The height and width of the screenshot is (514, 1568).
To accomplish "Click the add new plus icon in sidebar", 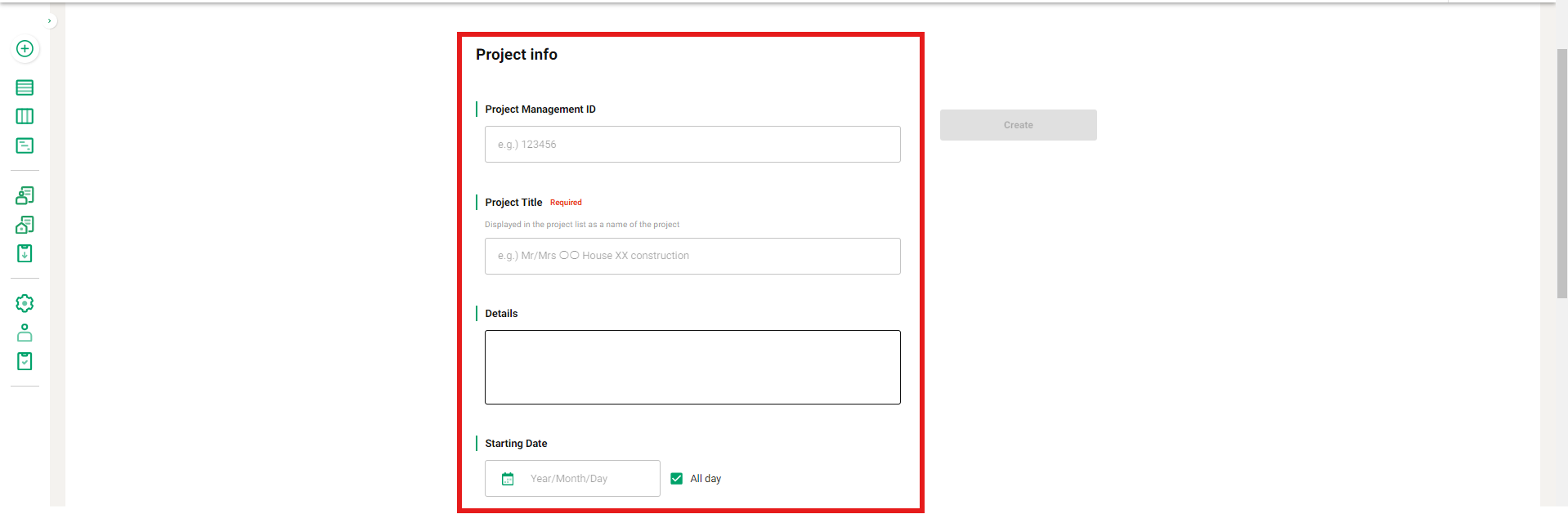I will [x=25, y=49].
